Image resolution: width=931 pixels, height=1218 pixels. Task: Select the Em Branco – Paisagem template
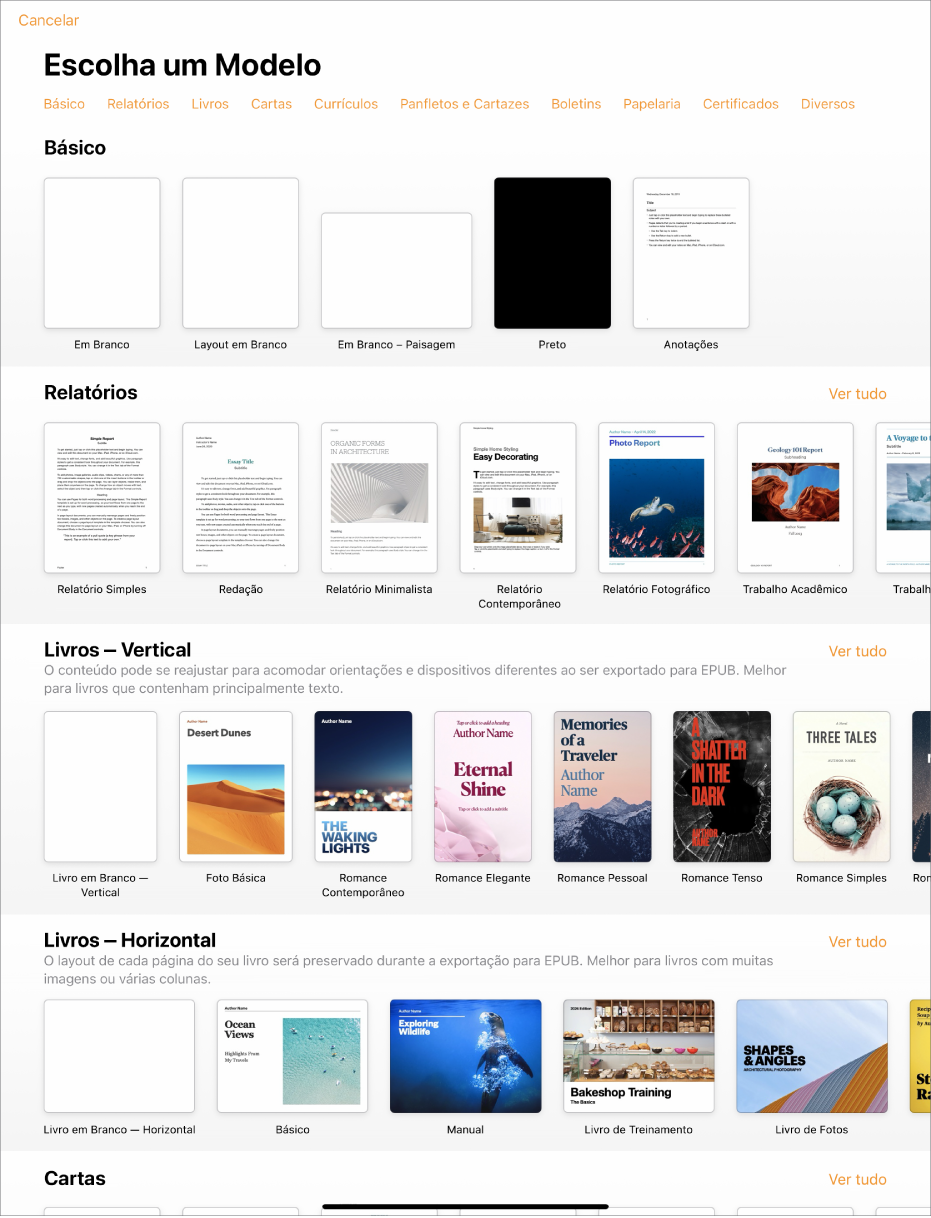[396, 270]
